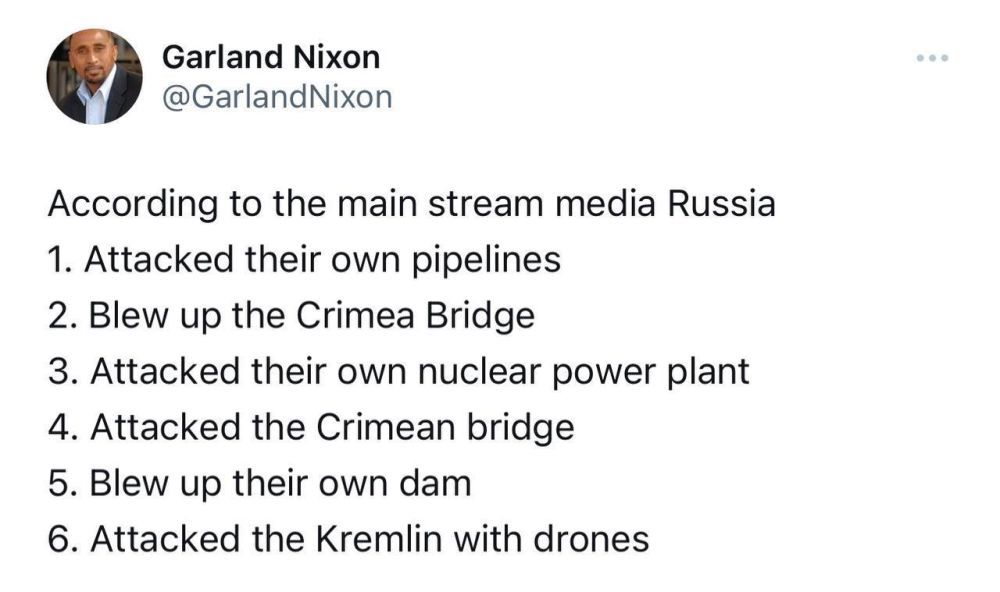Click Garland Nixon's profile picture
This screenshot has width=1000, height=592.
tap(94, 76)
